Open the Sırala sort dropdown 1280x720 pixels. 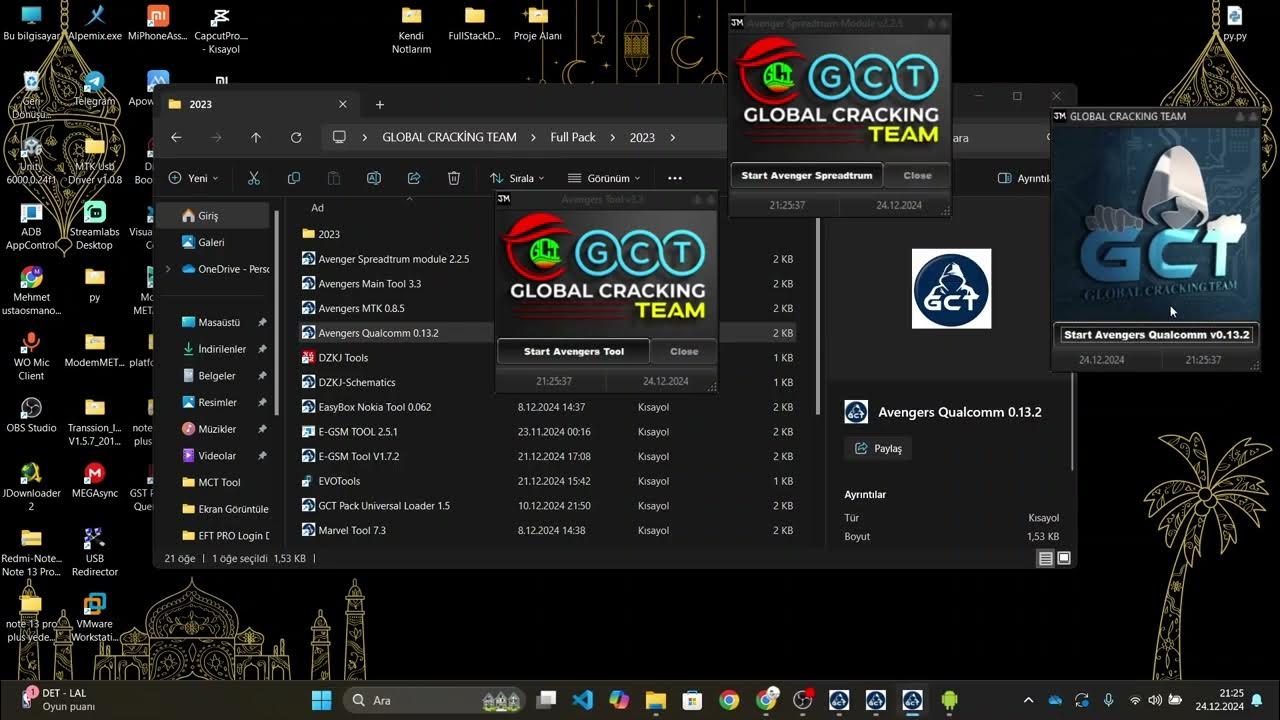(517, 178)
